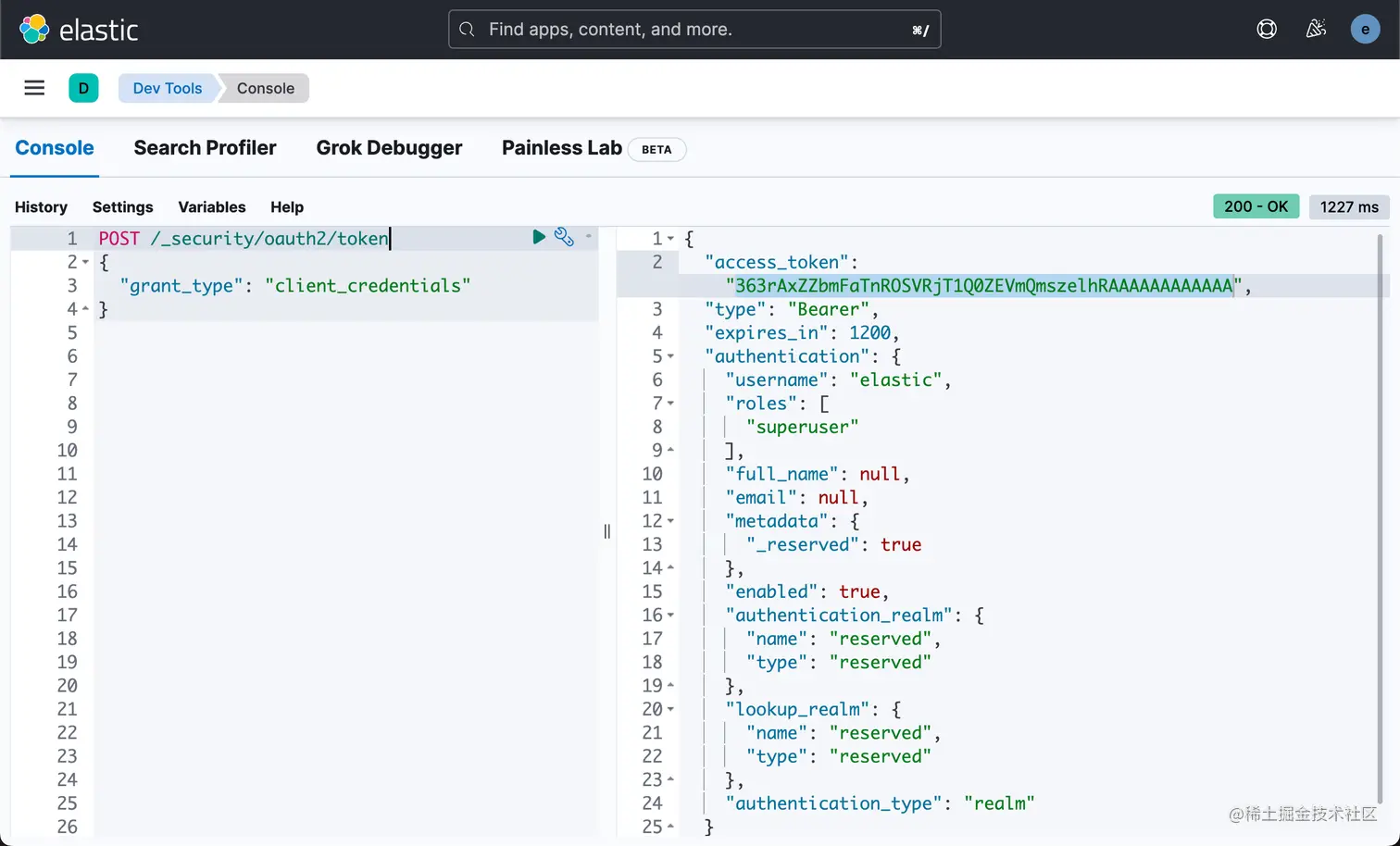The image size is (1400, 846).
Task: Open the hamburger navigation menu
Action: pos(34,87)
